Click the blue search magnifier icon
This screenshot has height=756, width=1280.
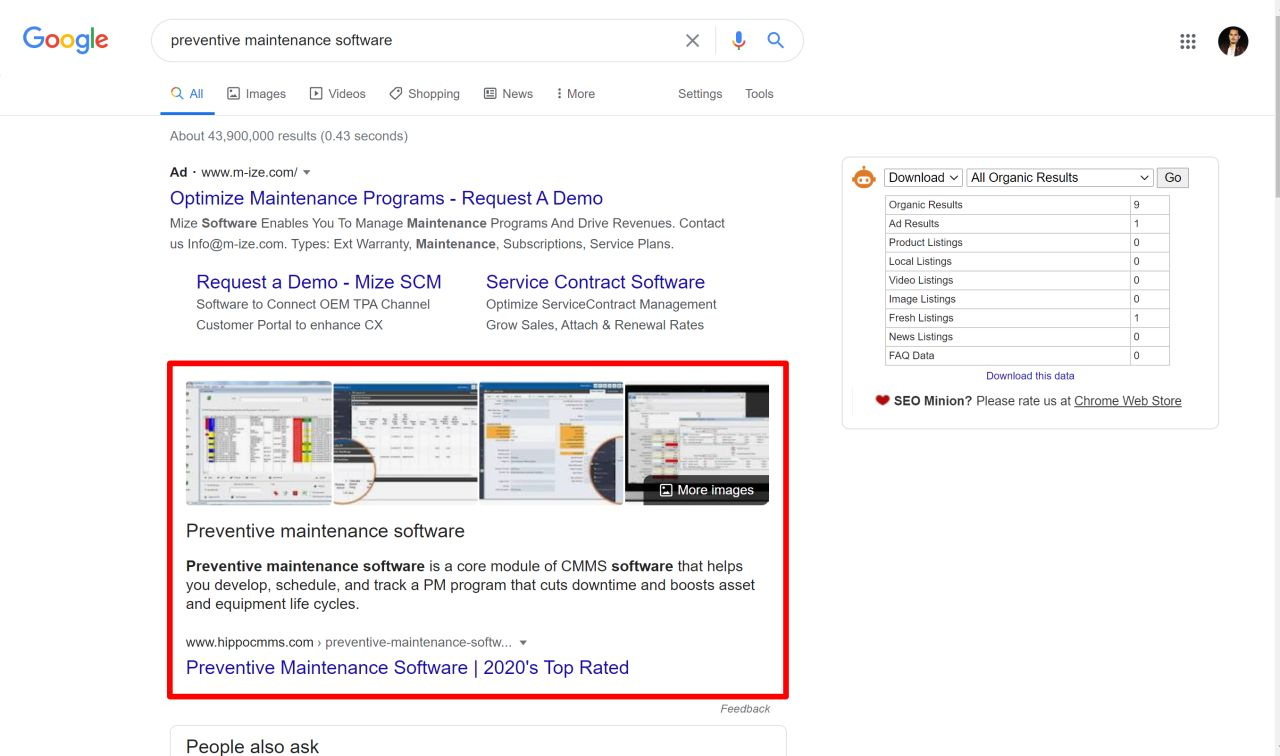(x=775, y=40)
